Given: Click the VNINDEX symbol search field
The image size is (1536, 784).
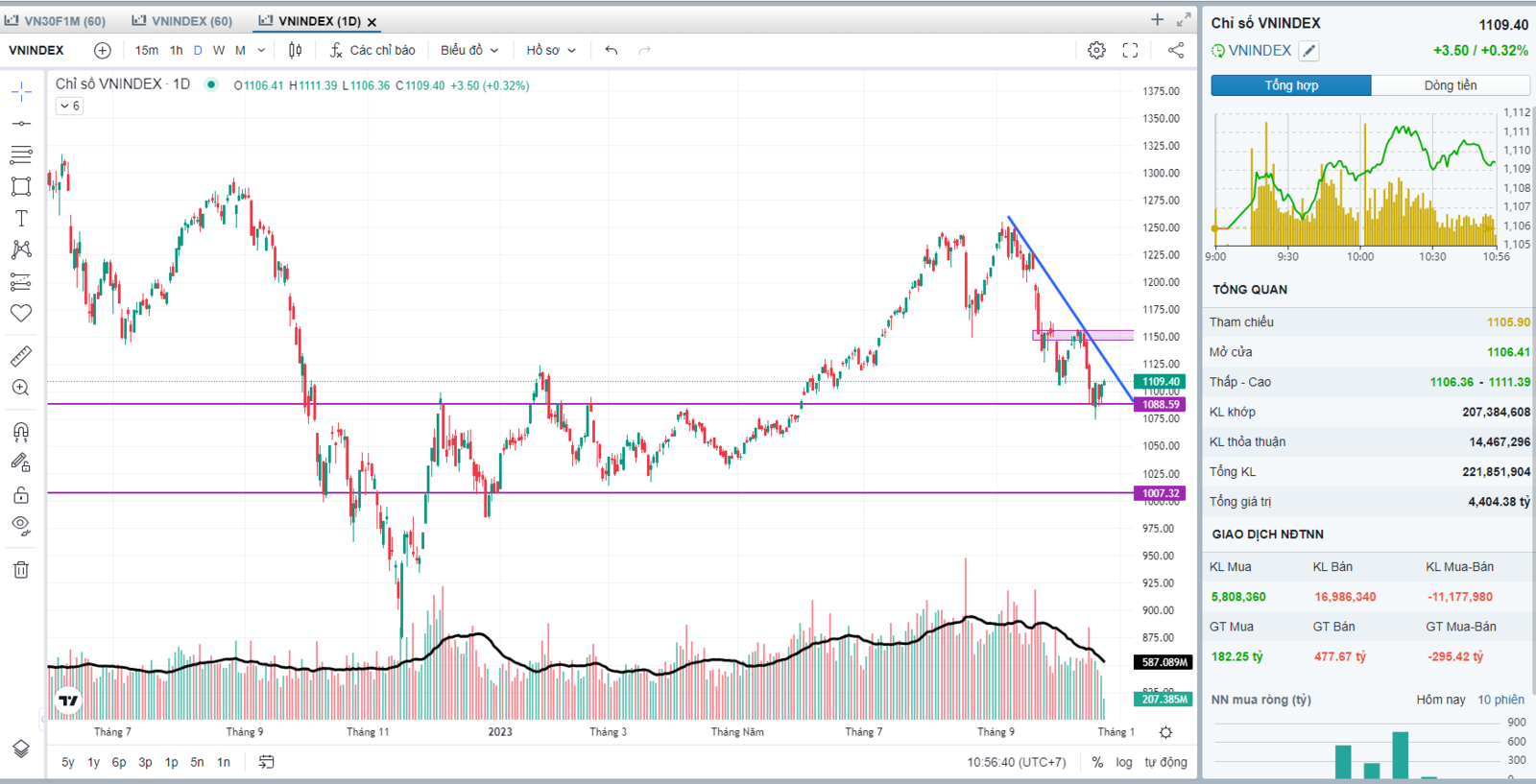Looking at the screenshot, I should tap(36, 50).
